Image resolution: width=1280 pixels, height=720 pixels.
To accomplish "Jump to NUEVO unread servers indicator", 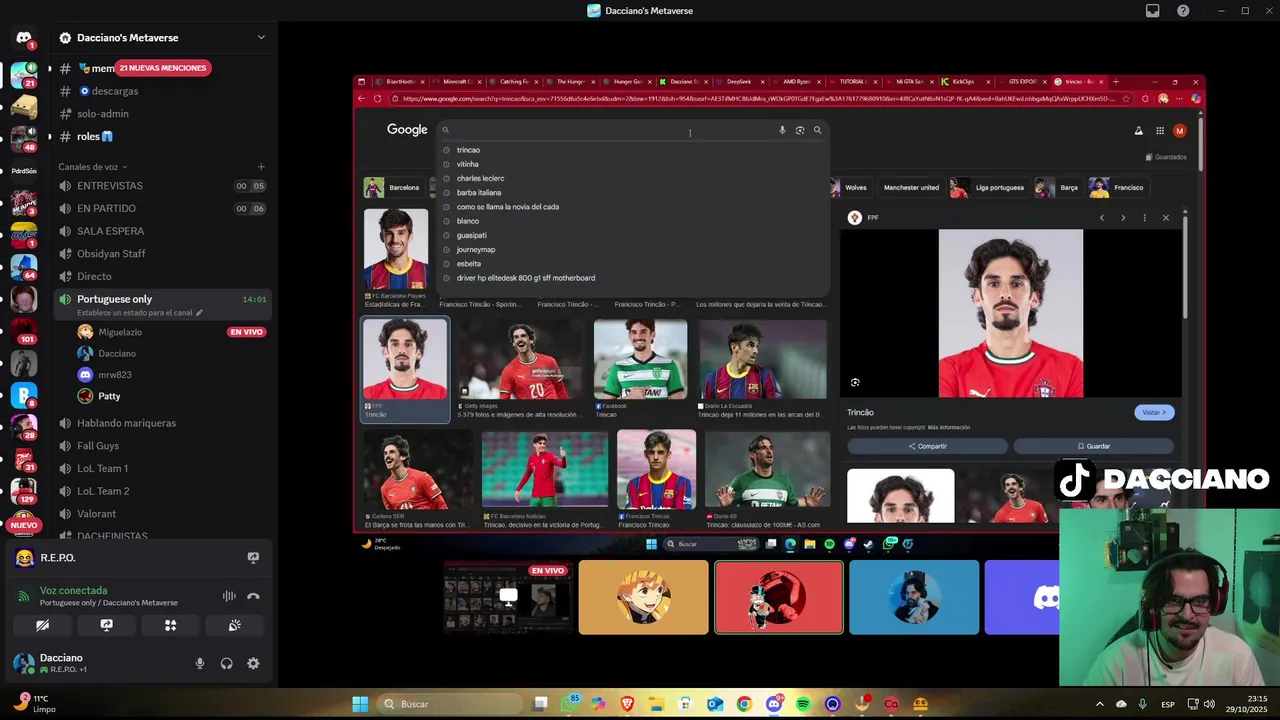I will (x=24, y=525).
